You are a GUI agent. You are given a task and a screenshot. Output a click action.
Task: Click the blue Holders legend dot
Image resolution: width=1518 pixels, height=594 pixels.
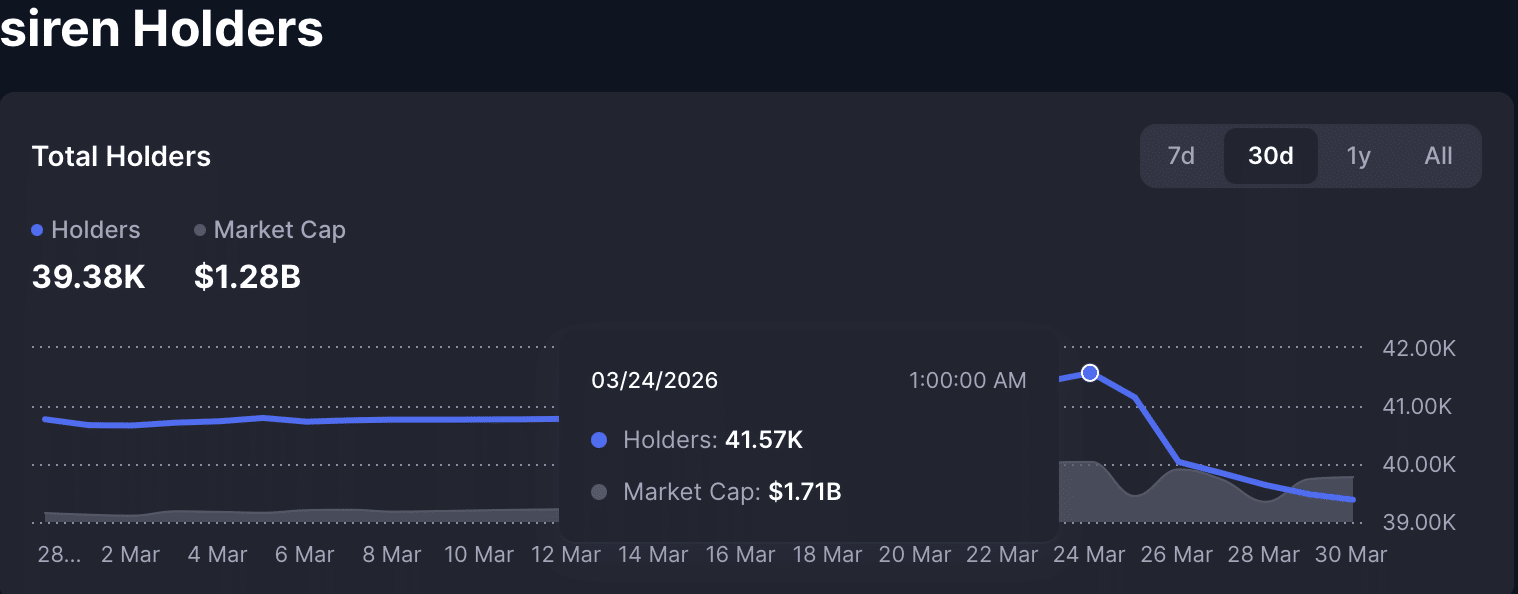[x=35, y=230]
